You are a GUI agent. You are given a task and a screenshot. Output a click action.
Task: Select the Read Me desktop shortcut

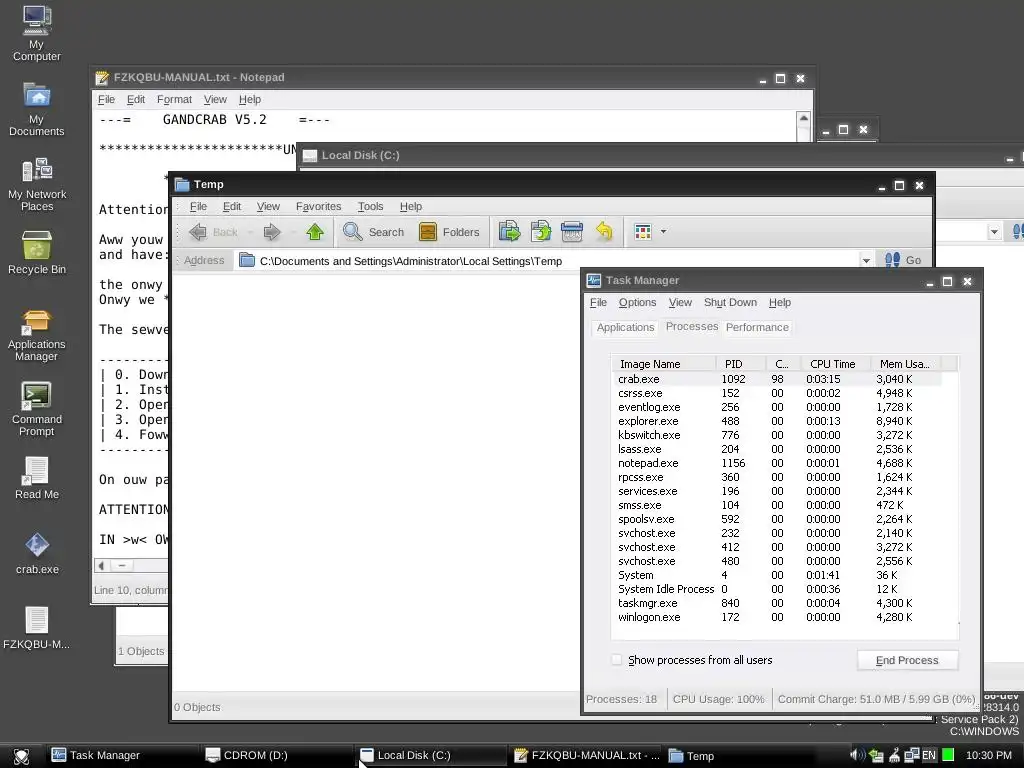37,478
